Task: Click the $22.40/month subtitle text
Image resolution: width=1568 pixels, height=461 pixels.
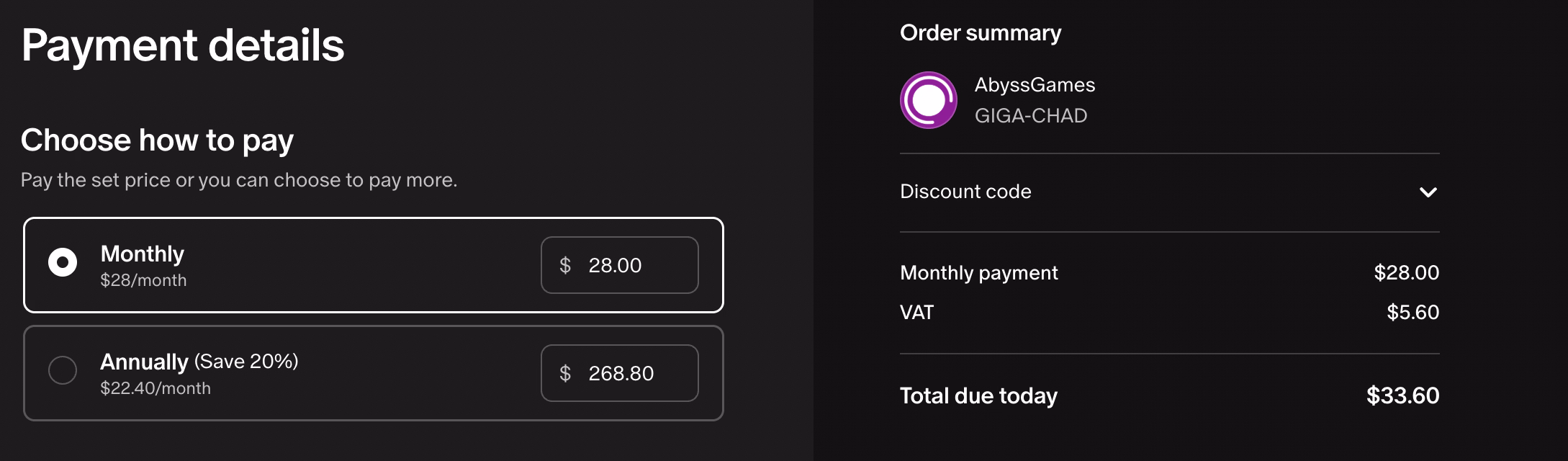Action: point(156,388)
